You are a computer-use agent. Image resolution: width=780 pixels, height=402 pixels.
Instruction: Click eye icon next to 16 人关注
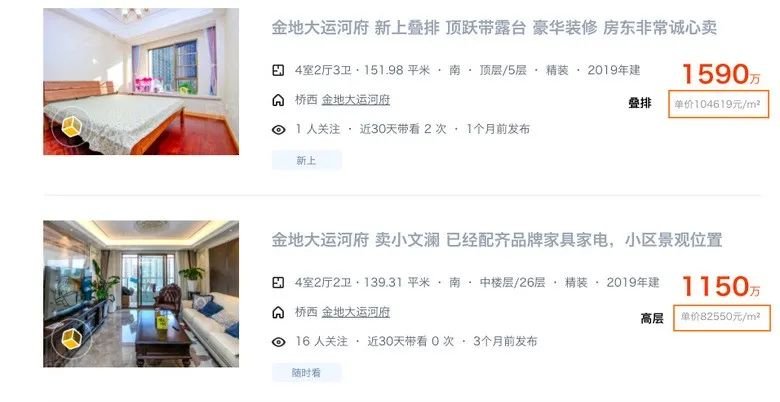(x=279, y=342)
